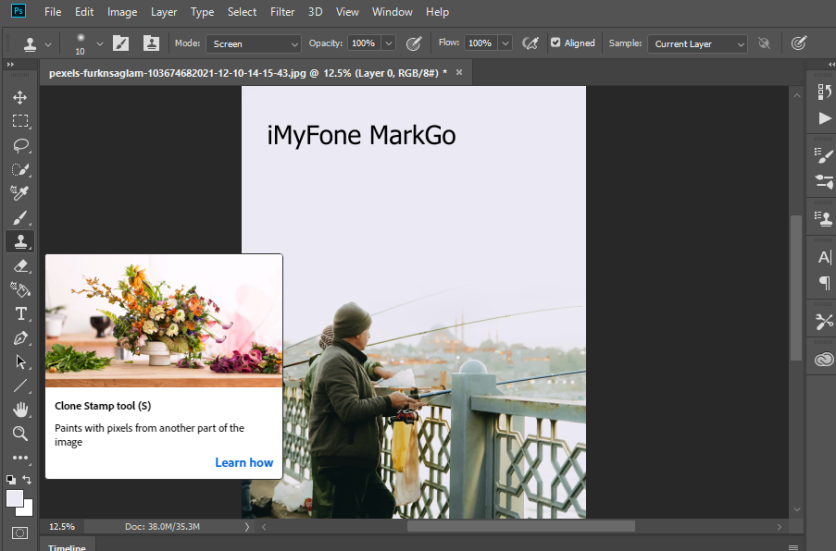Toggle the Brush Settings panel icon
This screenshot has height=551, width=836.
pyautogui.click(x=121, y=43)
